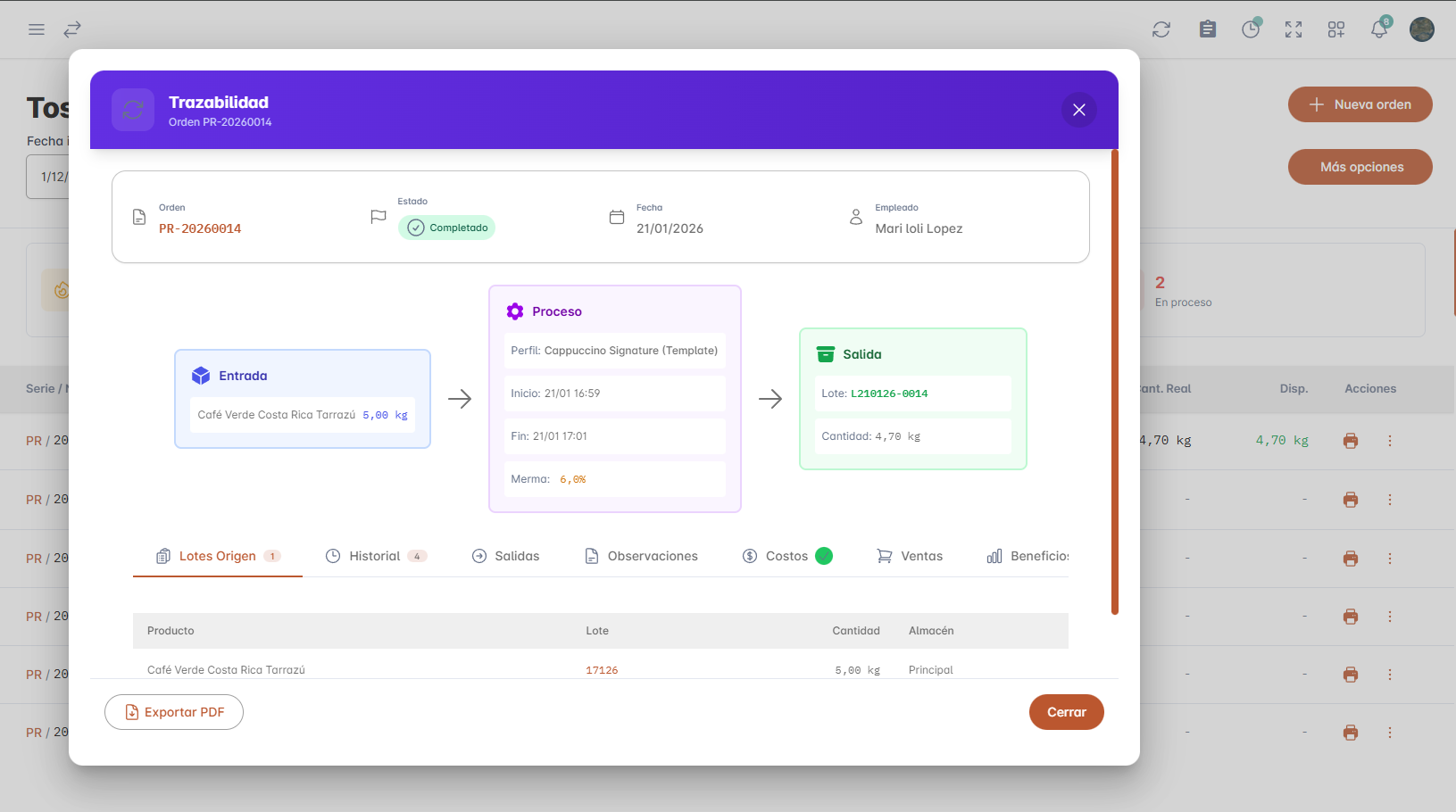Viewport: 1456px width, 812px height.
Task: Click the modal's vertical scrollbar
Action: pyautogui.click(x=1114, y=382)
